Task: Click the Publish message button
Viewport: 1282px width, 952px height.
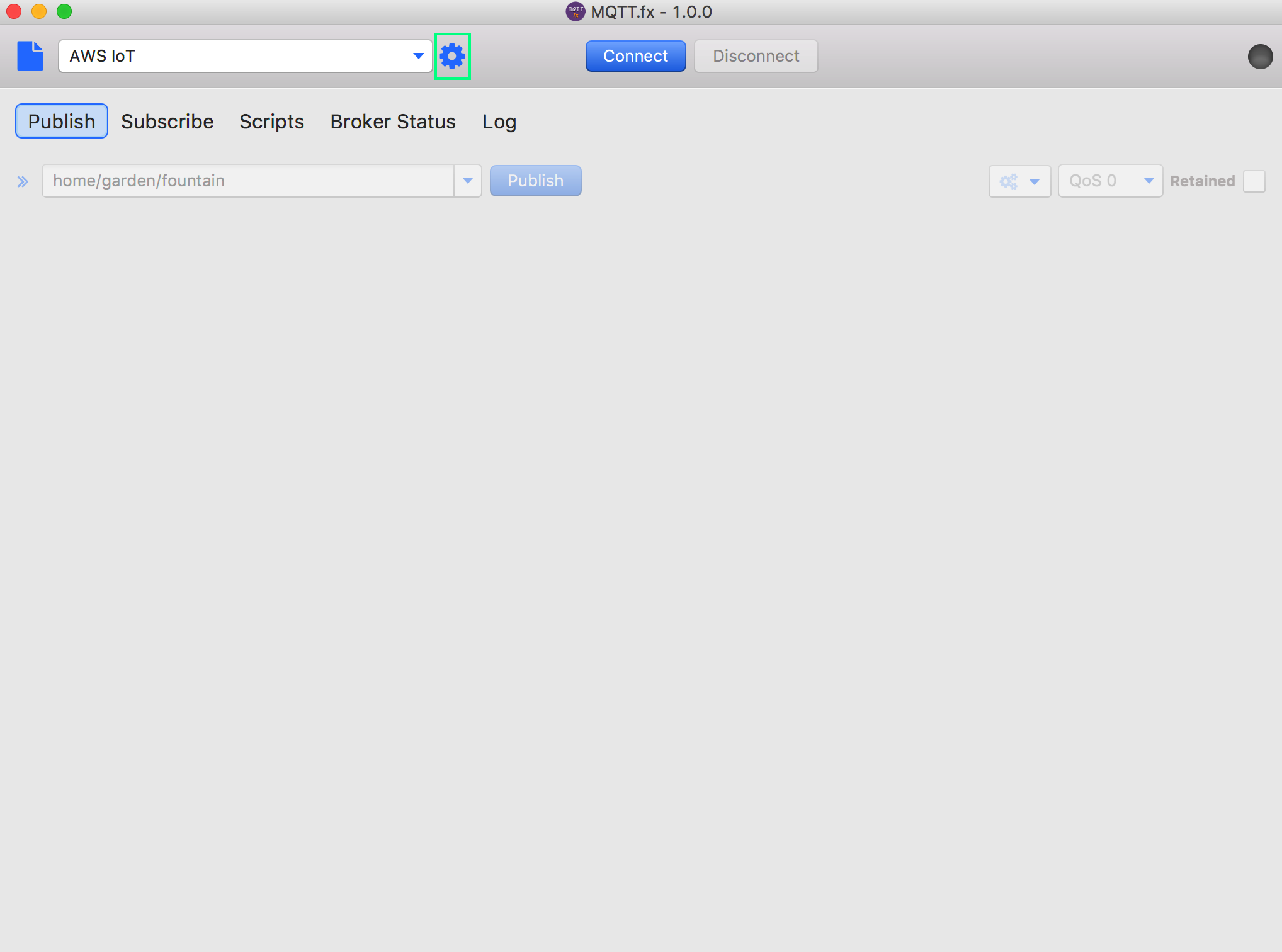Action: click(535, 181)
